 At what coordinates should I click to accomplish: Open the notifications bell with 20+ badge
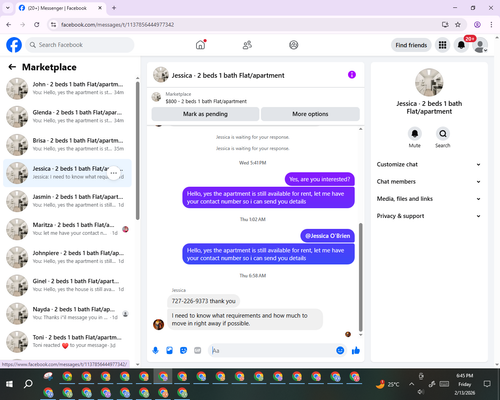click(x=461, y=45)
